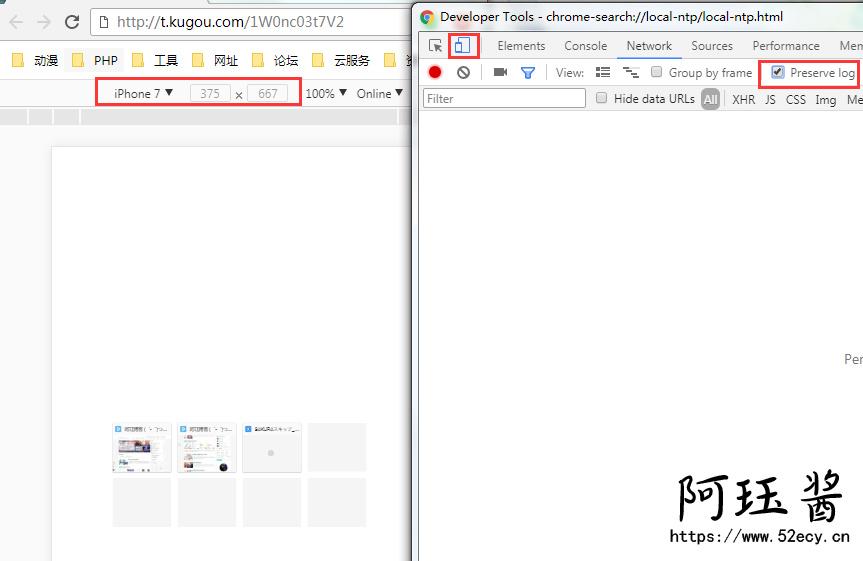Click the inspect element picker icon

(x=435, y=46)
